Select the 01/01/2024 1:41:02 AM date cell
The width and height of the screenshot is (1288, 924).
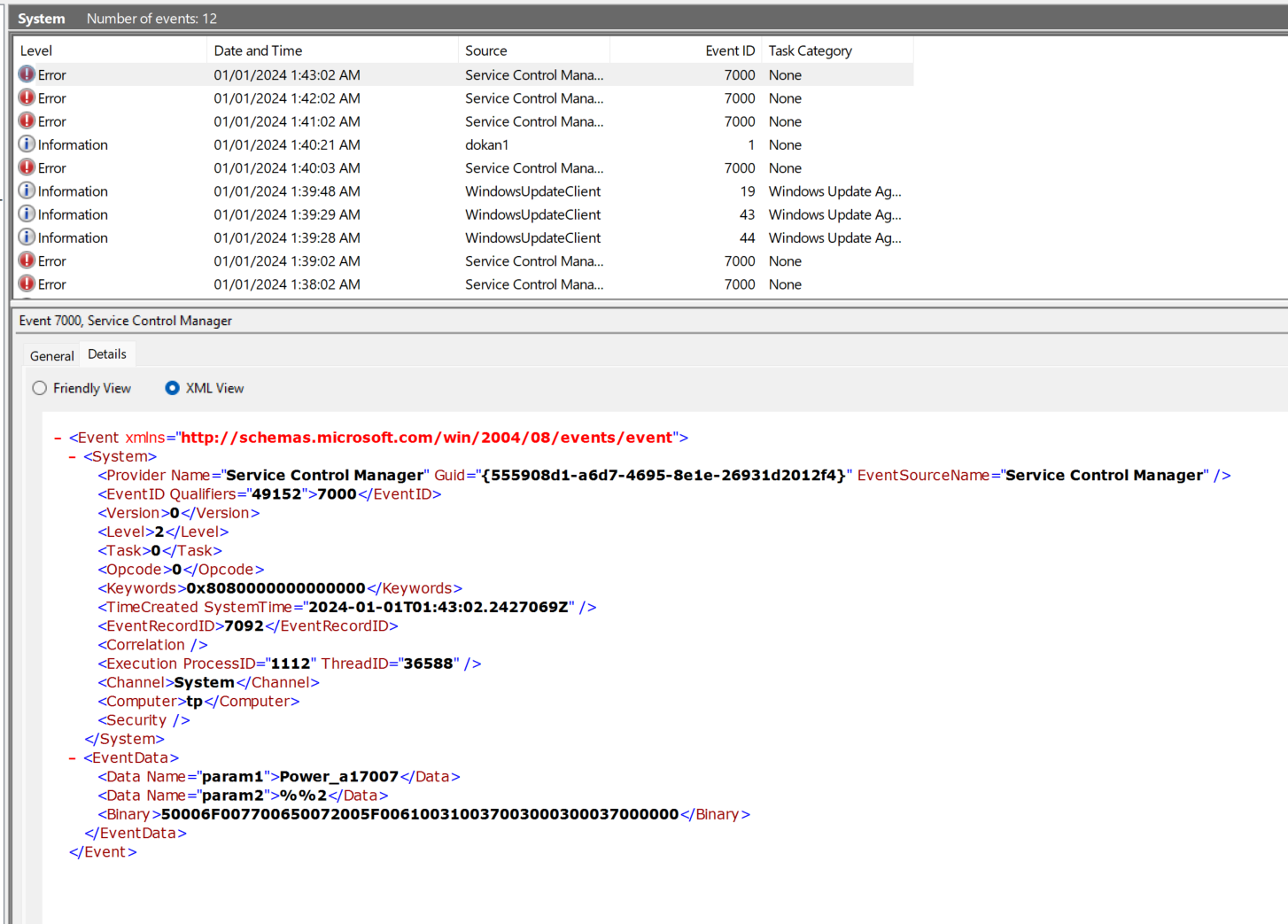coord(287,121)
